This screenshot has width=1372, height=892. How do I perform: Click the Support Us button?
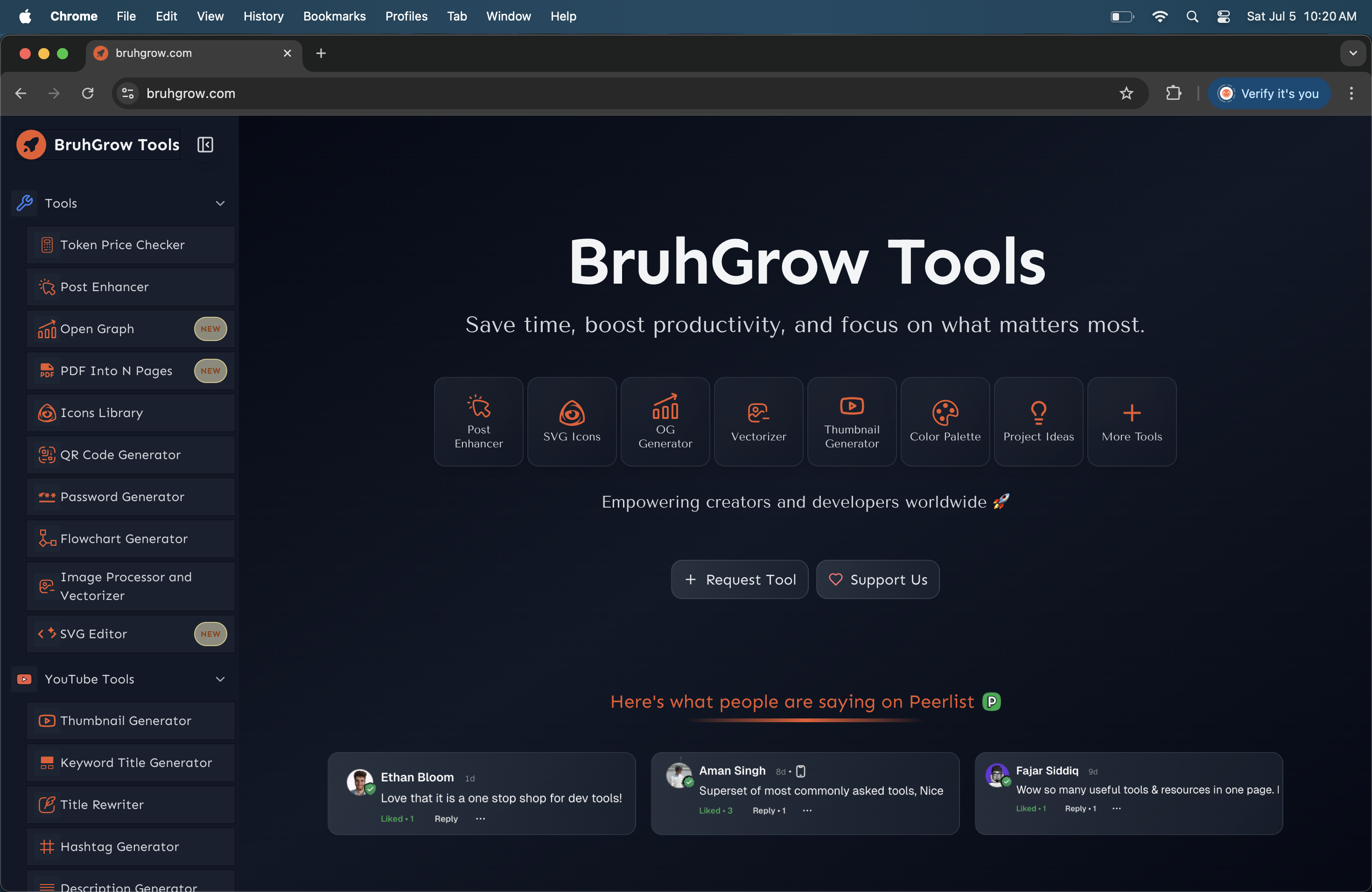pyautogui.click(x=877, y=579)
